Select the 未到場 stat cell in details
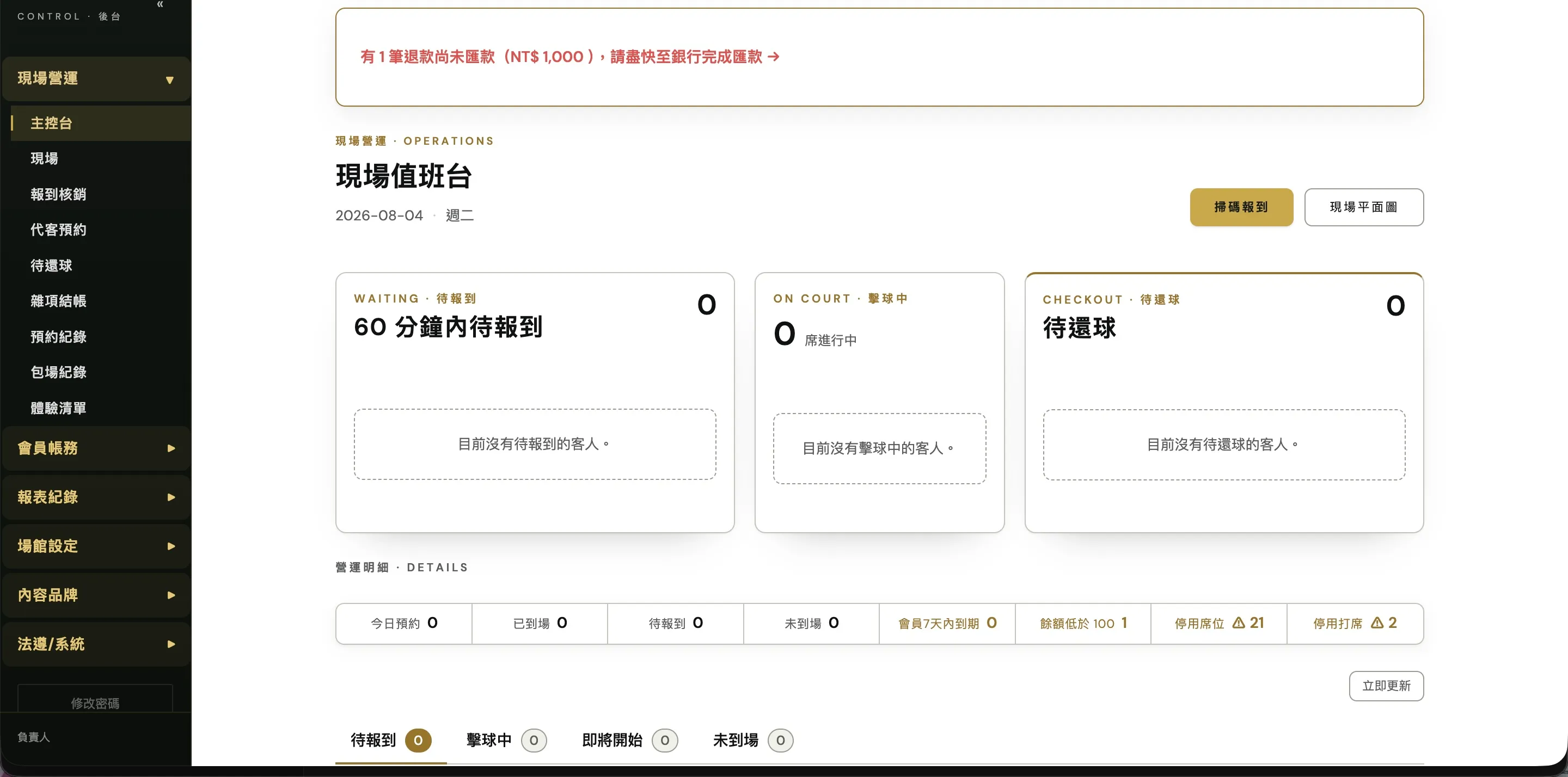 811,624
